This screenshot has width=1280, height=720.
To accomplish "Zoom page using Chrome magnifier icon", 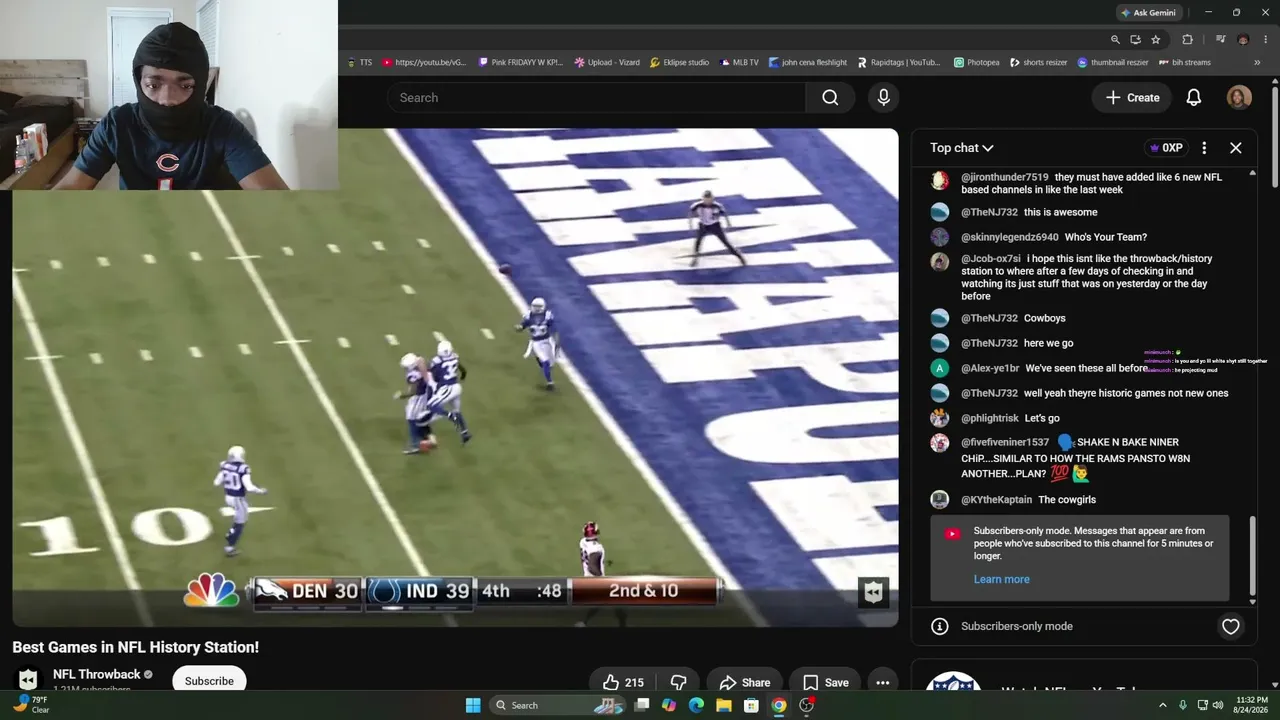I will pyautogui.click(x=1115, y=40).
